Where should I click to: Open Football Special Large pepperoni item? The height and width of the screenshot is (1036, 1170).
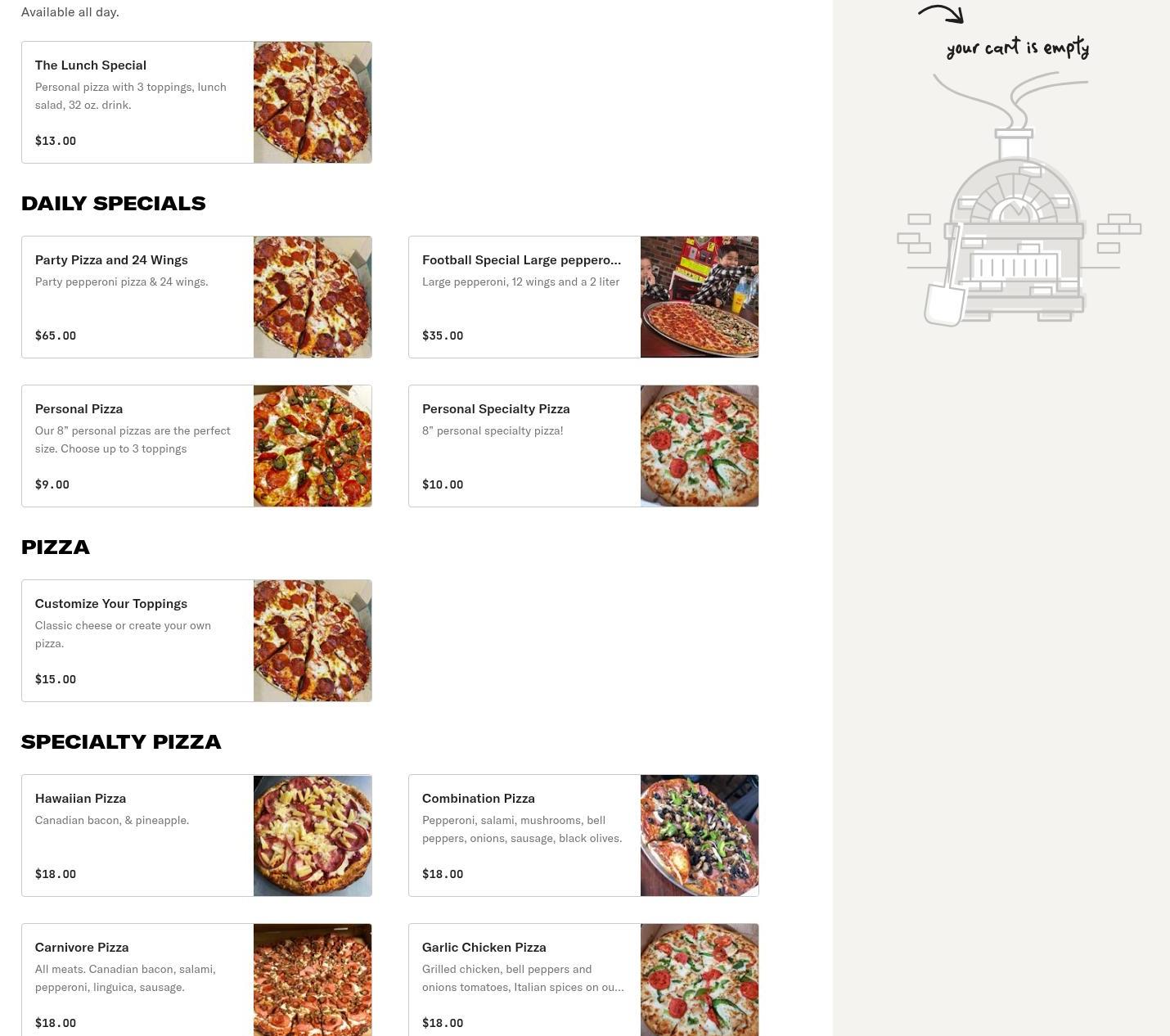pos(583,297)
